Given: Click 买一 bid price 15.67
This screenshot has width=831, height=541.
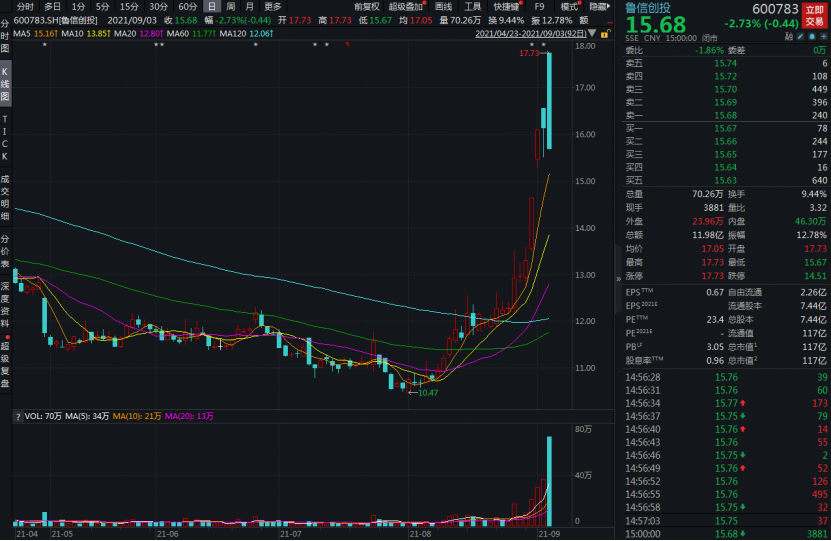Looking at the screenshot, I should (725, 128).
